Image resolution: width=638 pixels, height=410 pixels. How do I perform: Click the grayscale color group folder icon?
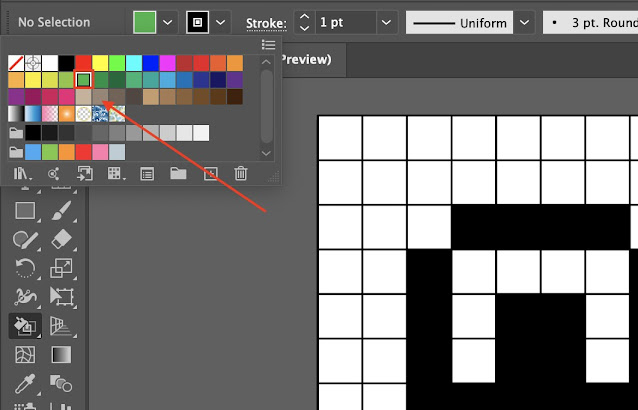[16, 133]
